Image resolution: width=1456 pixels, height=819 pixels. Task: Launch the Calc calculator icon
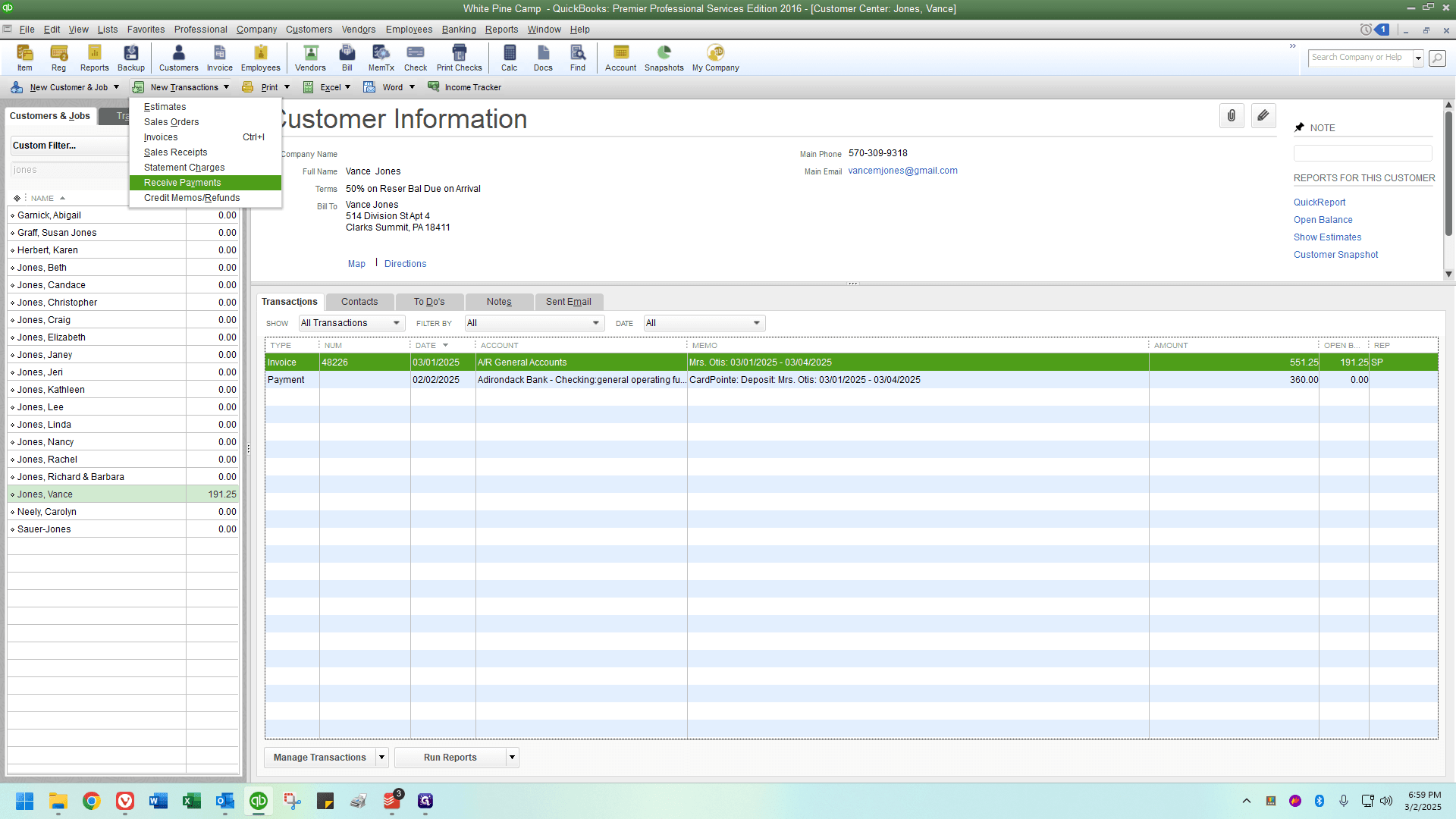coord(510,58)
